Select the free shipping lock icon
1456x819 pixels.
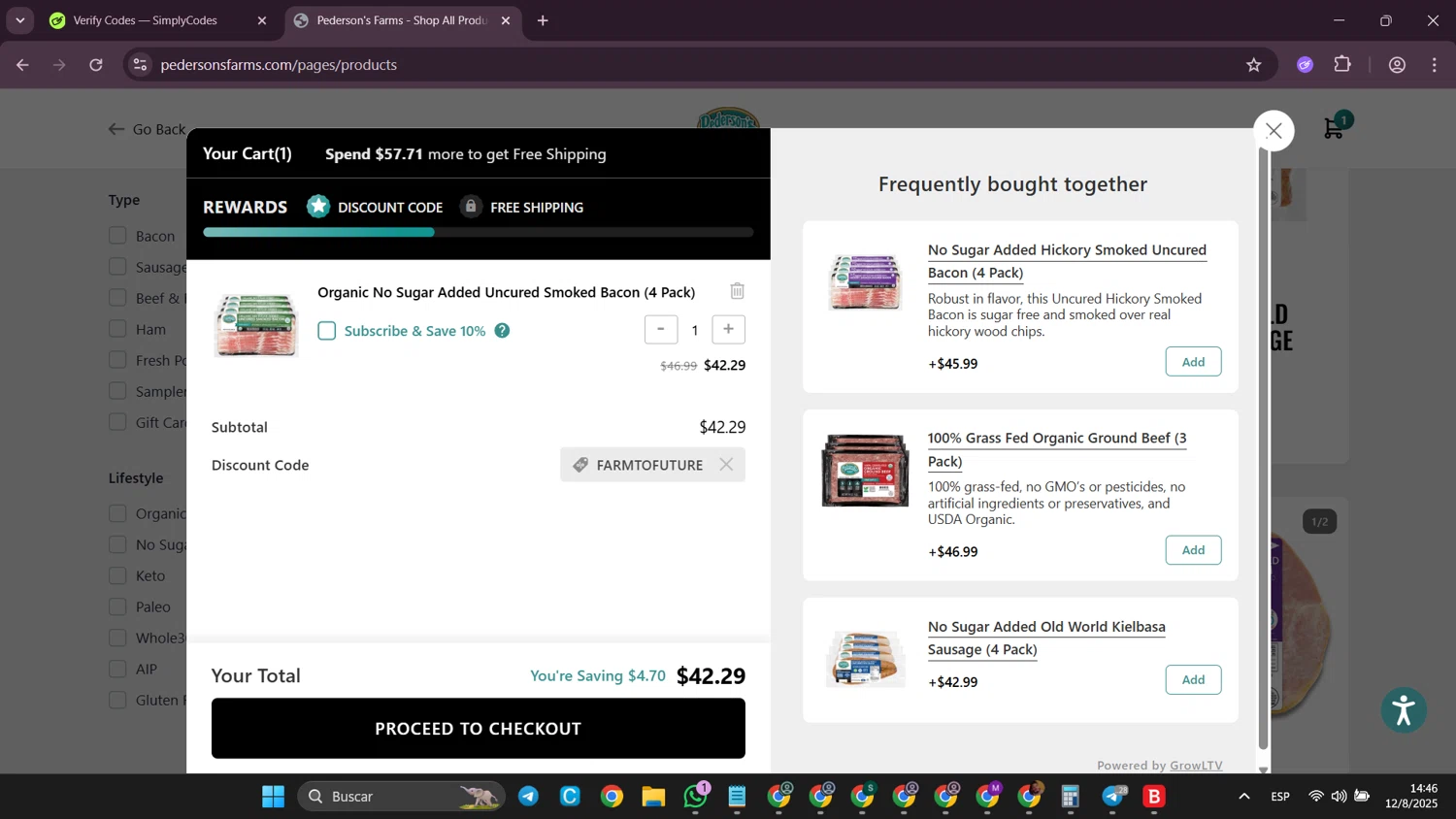point(471,206)
